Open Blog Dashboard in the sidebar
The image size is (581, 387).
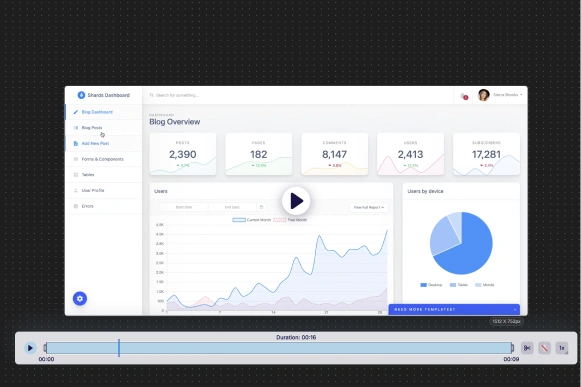[104, 112]
